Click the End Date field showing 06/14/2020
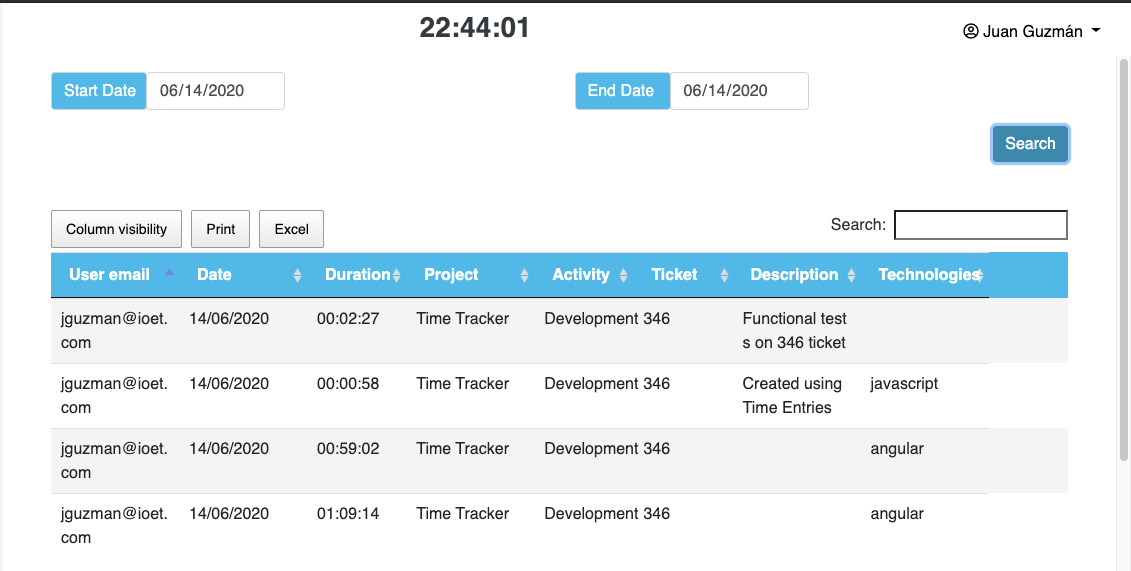Viewport: 1131px width, 571px height. (739, 91)
